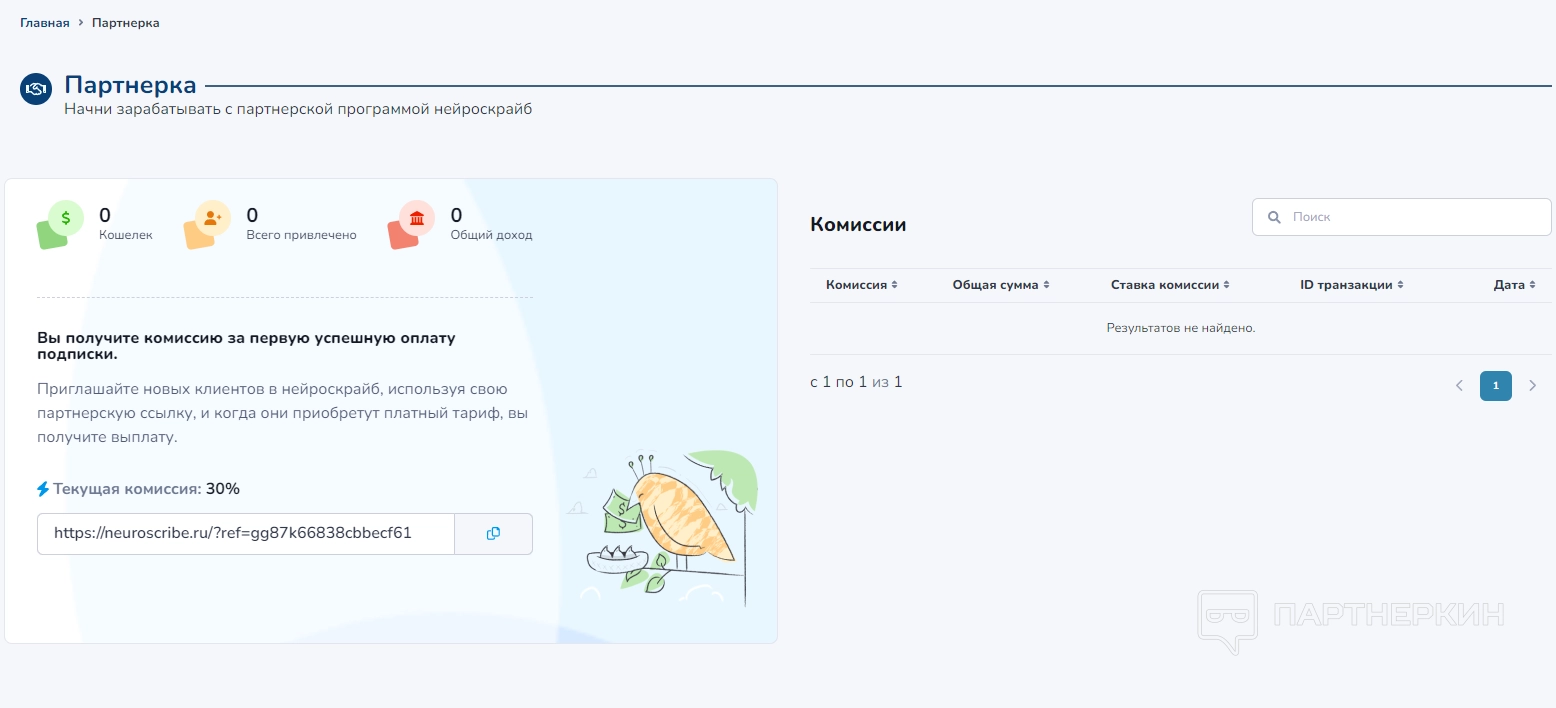
Task: Click Партнерка breadcrumb item
Action: pos(125,23)
